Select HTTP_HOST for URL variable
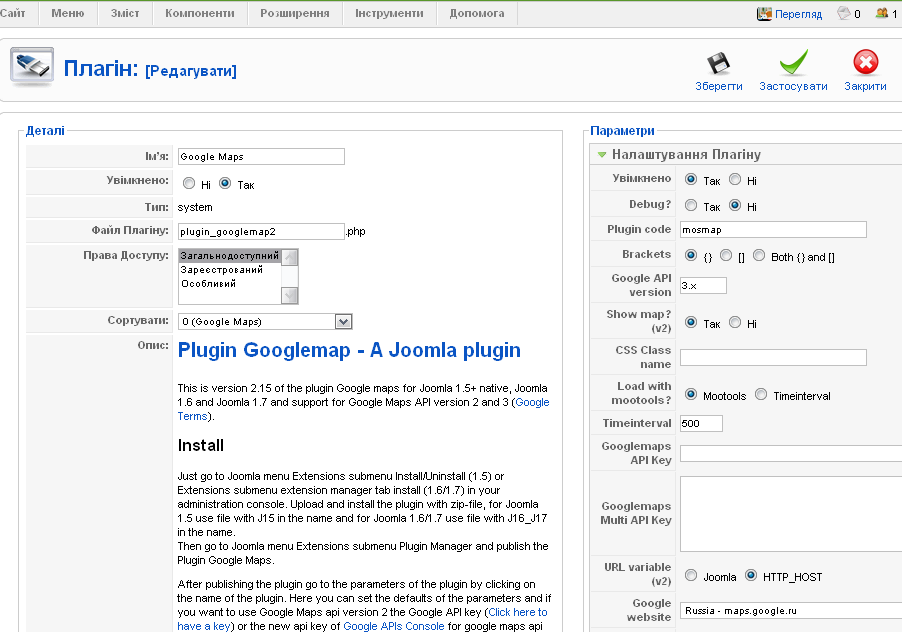The image size is (902, 632). point(751,574)
